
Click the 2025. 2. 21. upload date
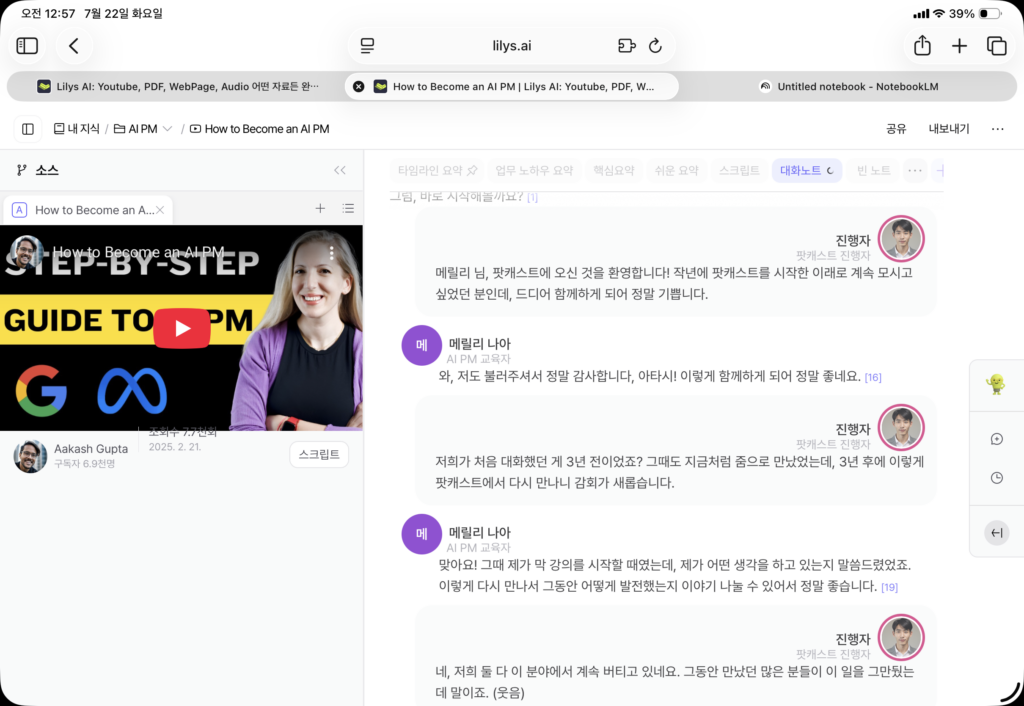click(175, 447)
